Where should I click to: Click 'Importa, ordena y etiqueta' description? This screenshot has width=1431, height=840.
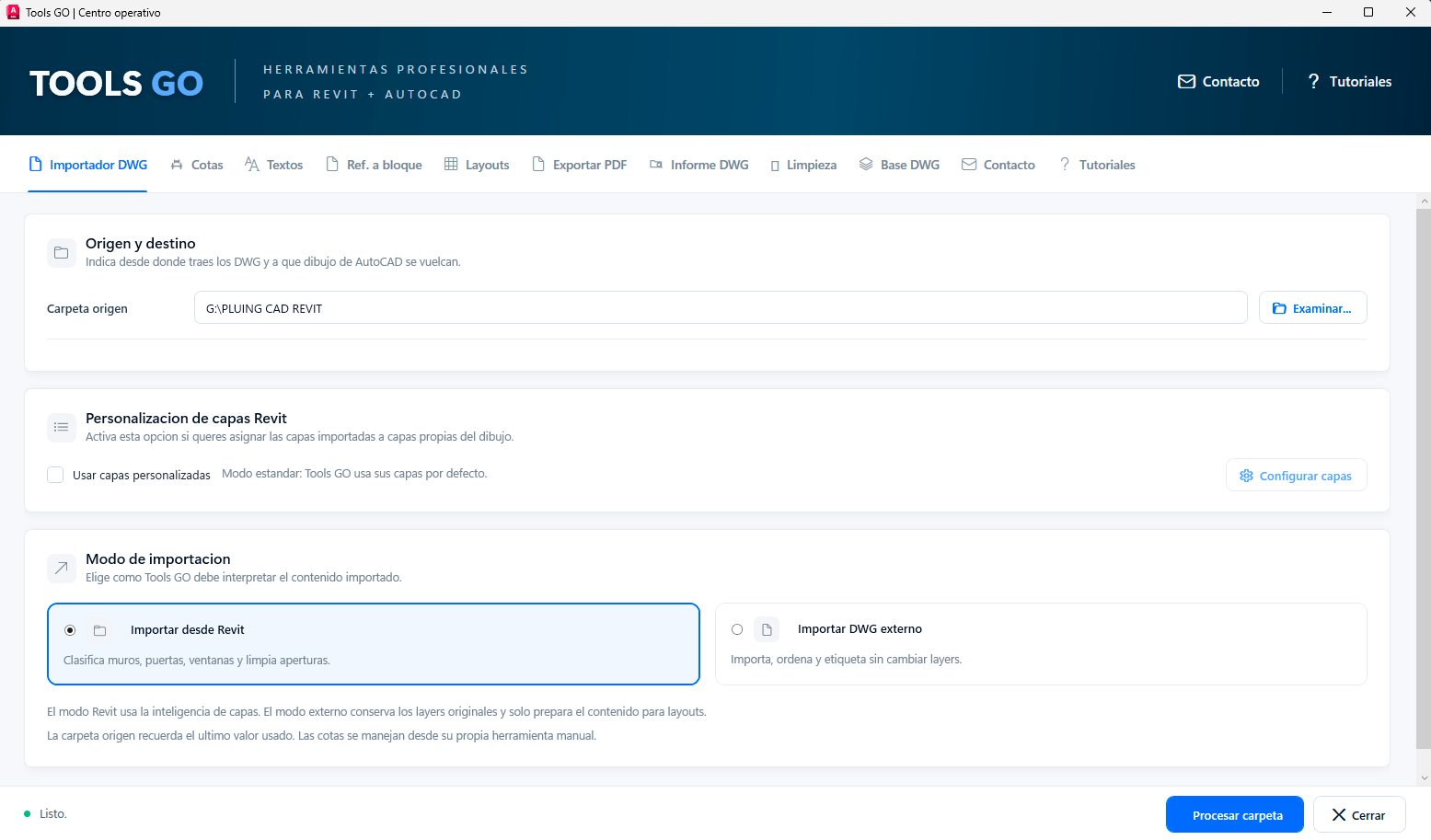[x=846, y=660]
